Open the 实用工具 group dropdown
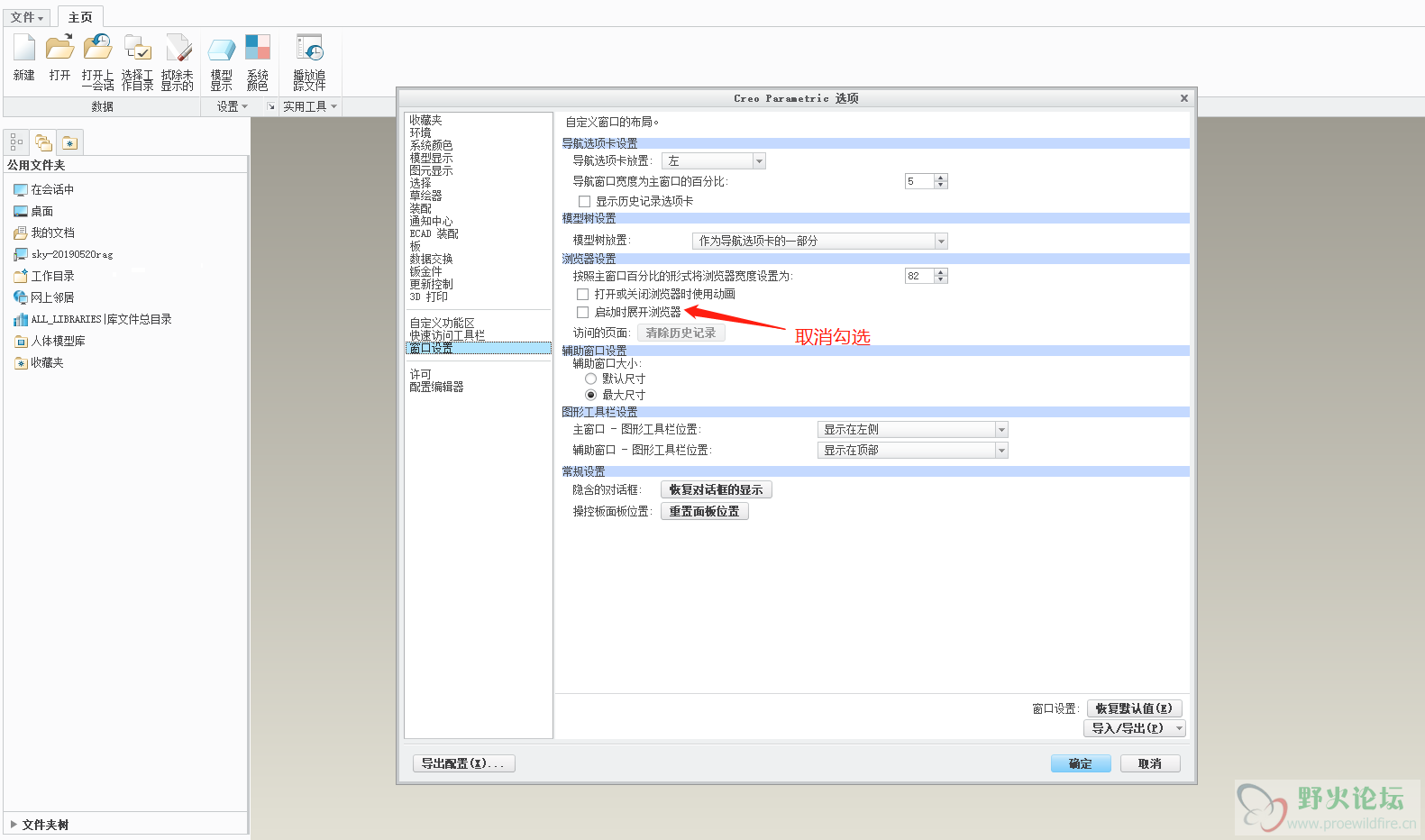This screenshot has width=1425, height=840. point(310,106)
